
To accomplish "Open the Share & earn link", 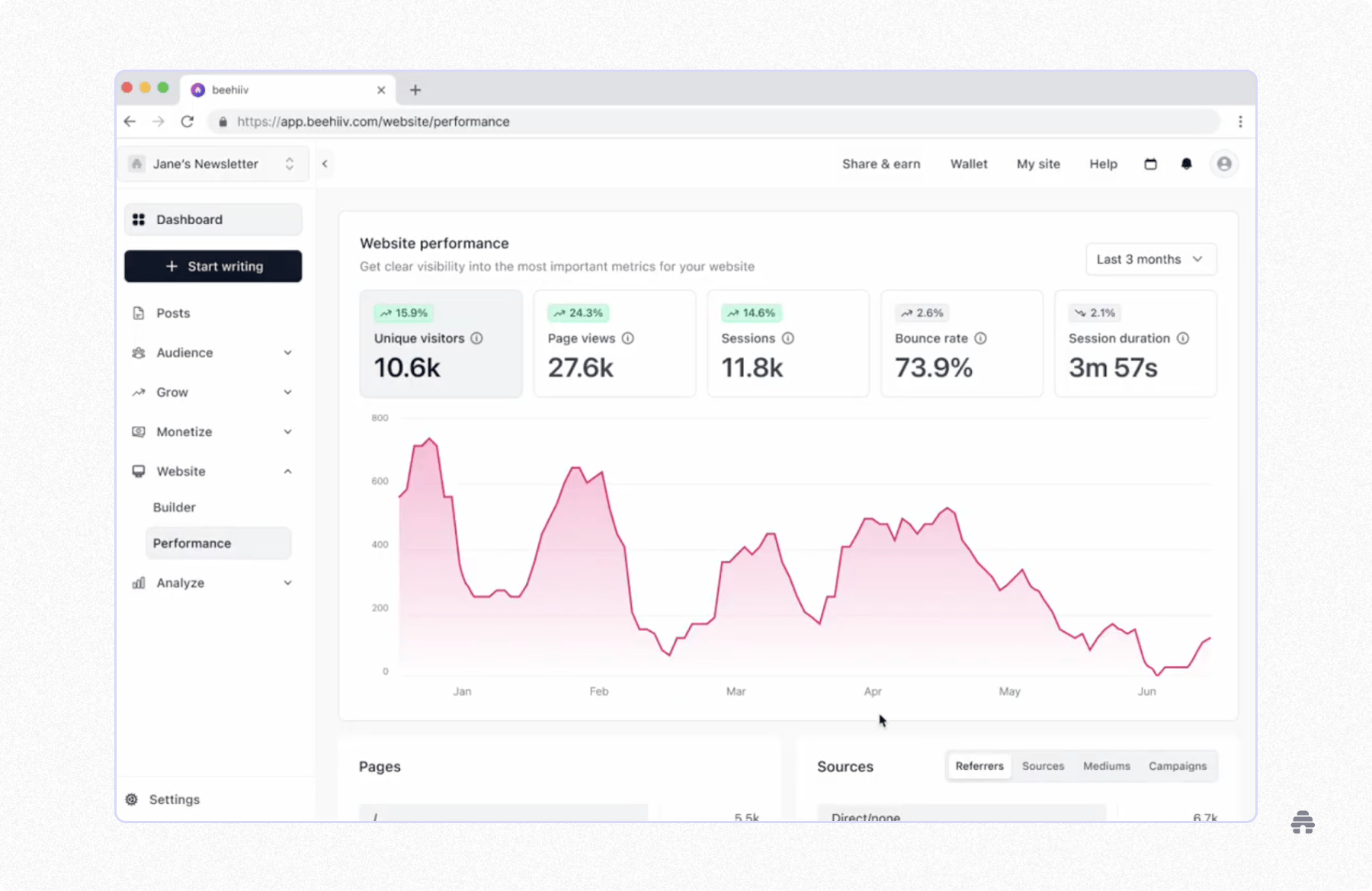I will click(x=881, y=164).
